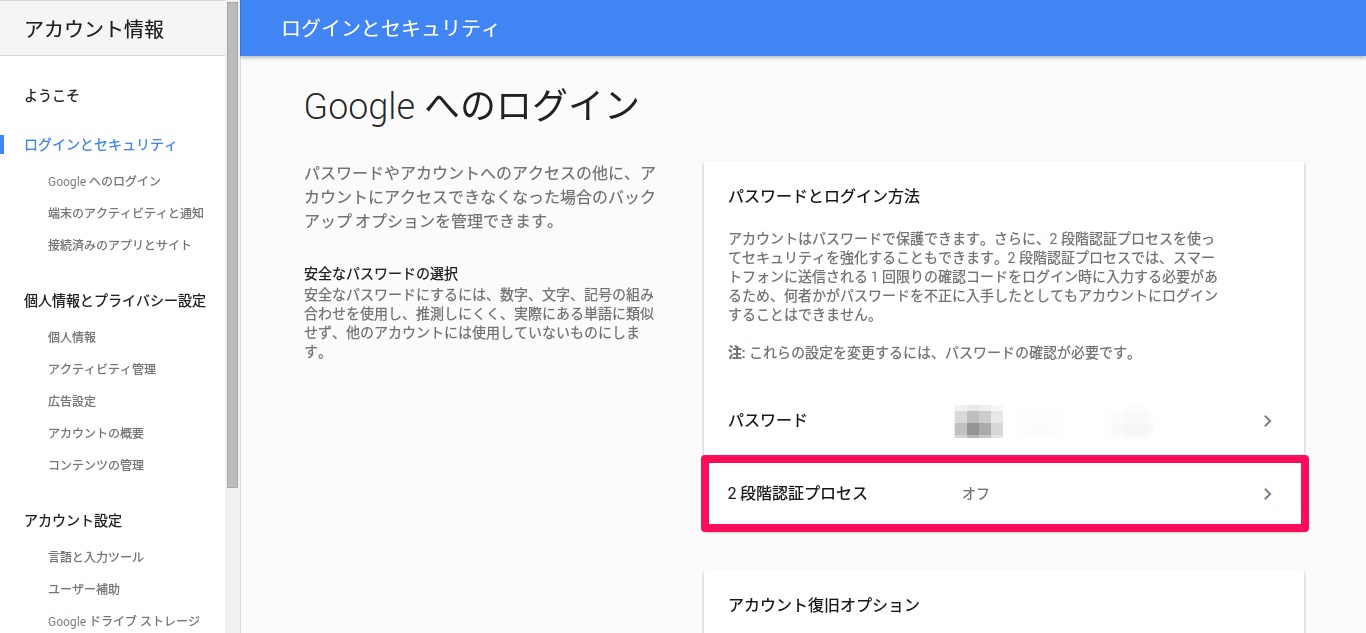Screen dimensions: 1366x633
Task: Open 広告設定 sidebar link
Action: click(x=72, y=401)
